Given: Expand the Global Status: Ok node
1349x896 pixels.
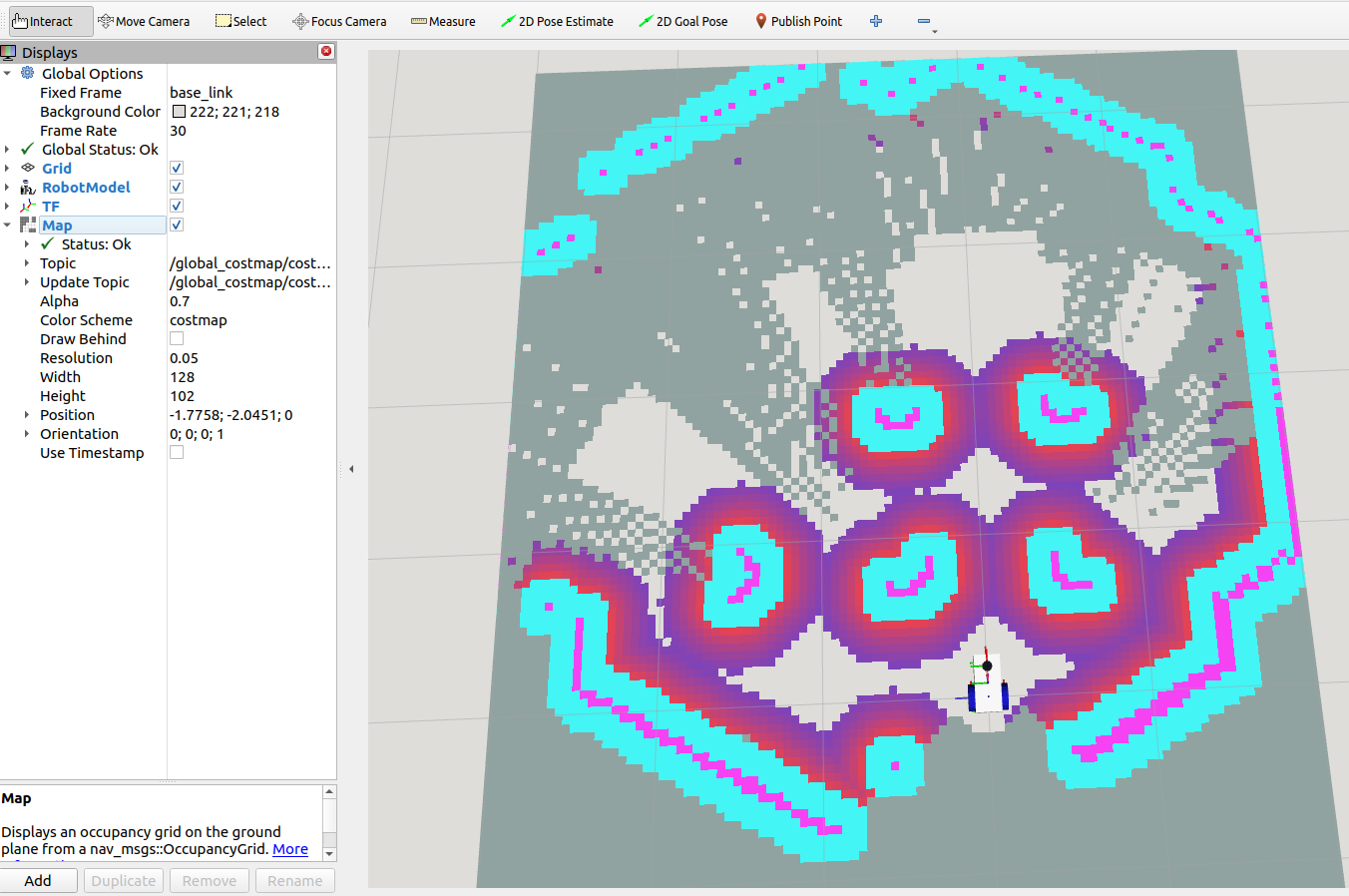Looking at the screenshot, I should 7,149.
